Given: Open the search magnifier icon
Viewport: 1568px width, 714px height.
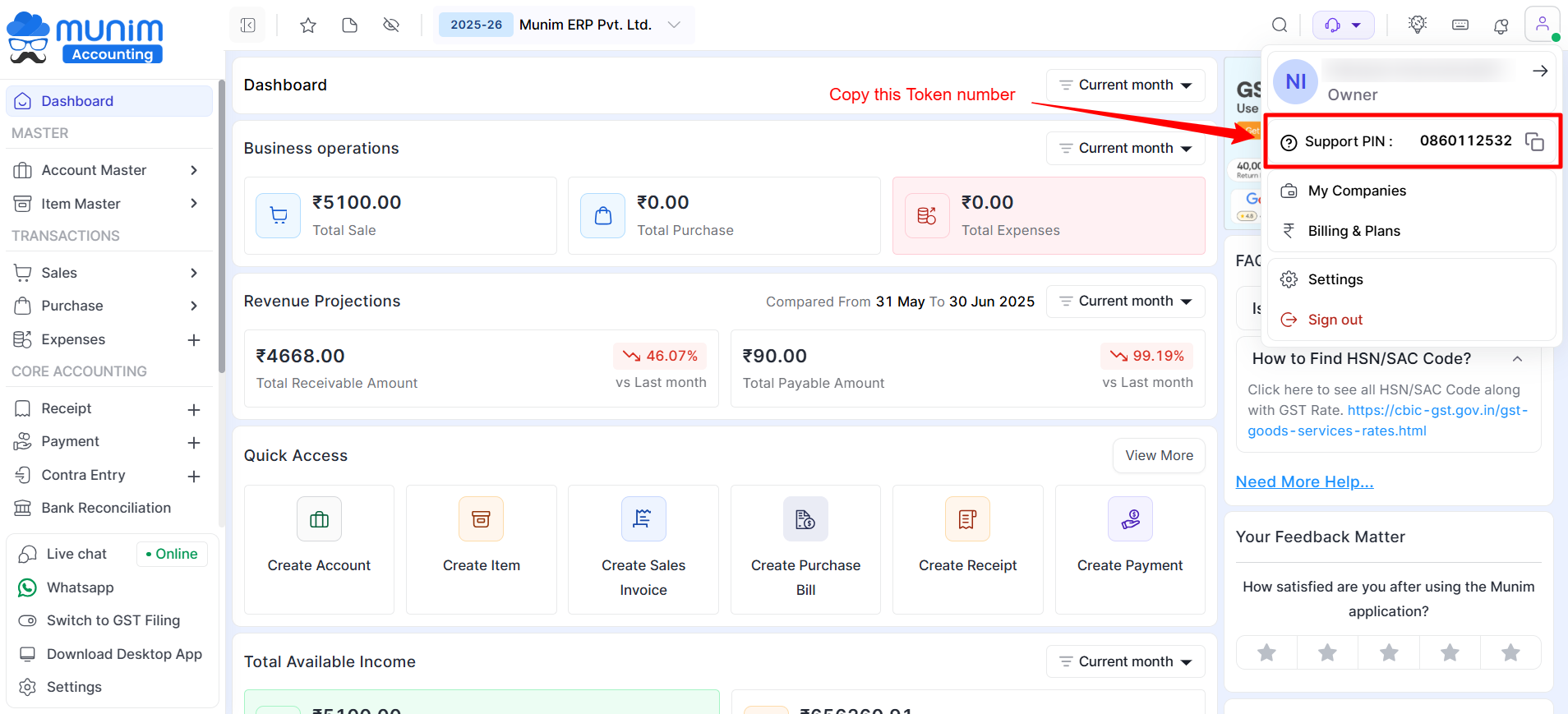Looking at the screenshot, I should 1280,25.
